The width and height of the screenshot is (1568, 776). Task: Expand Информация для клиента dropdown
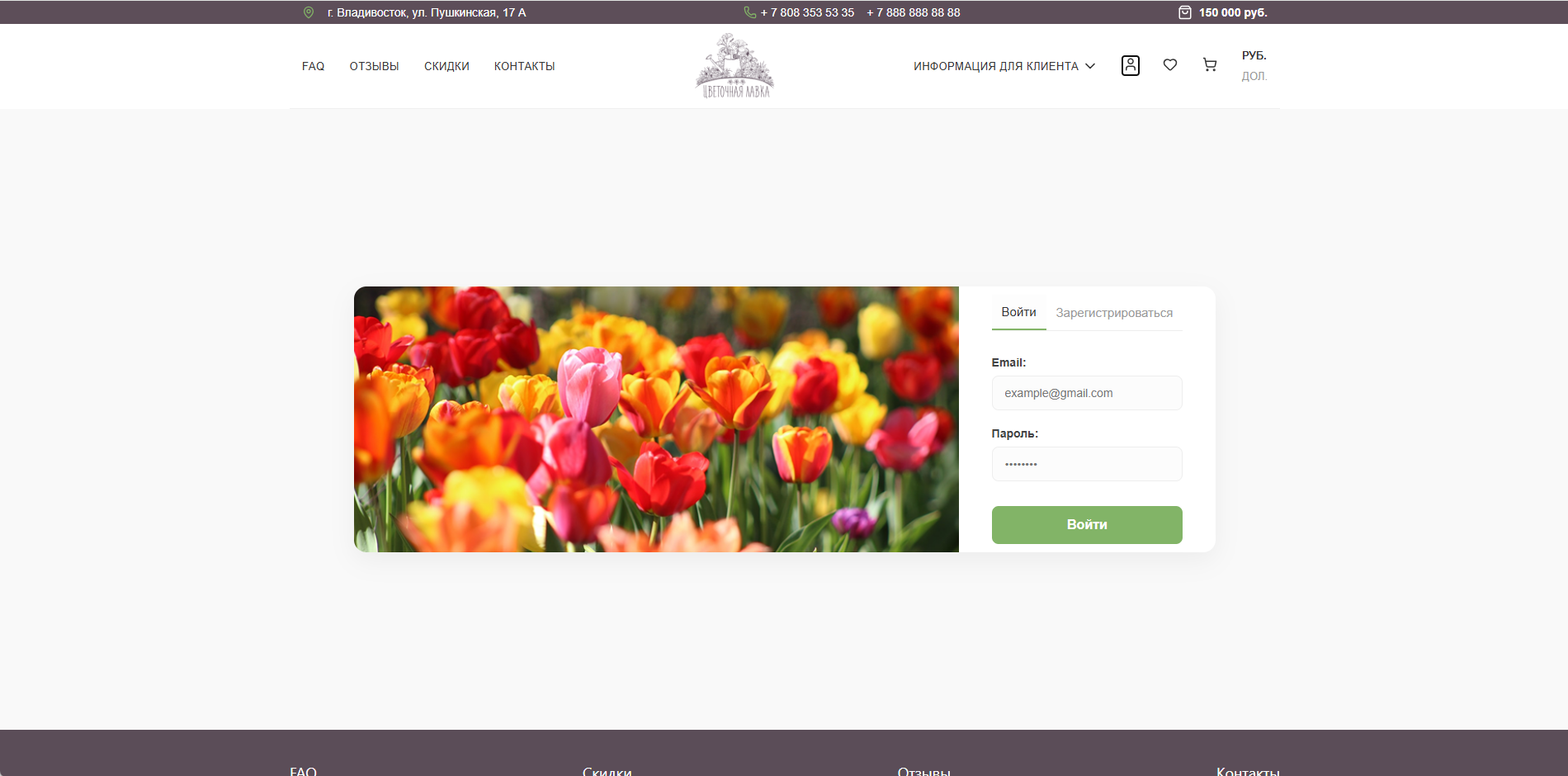click(x=1004, y=66)
